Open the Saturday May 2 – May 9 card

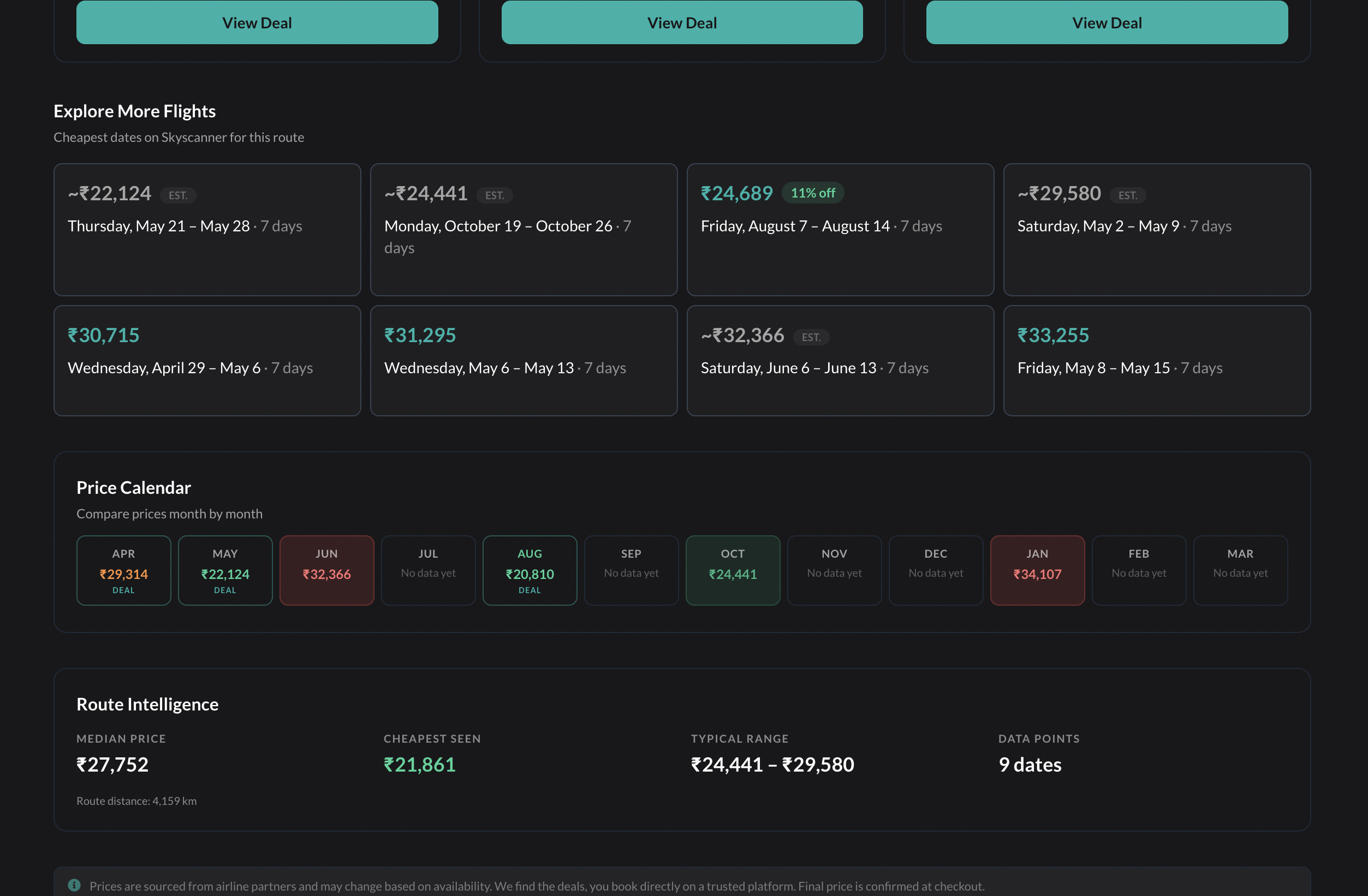point(1157,229)
